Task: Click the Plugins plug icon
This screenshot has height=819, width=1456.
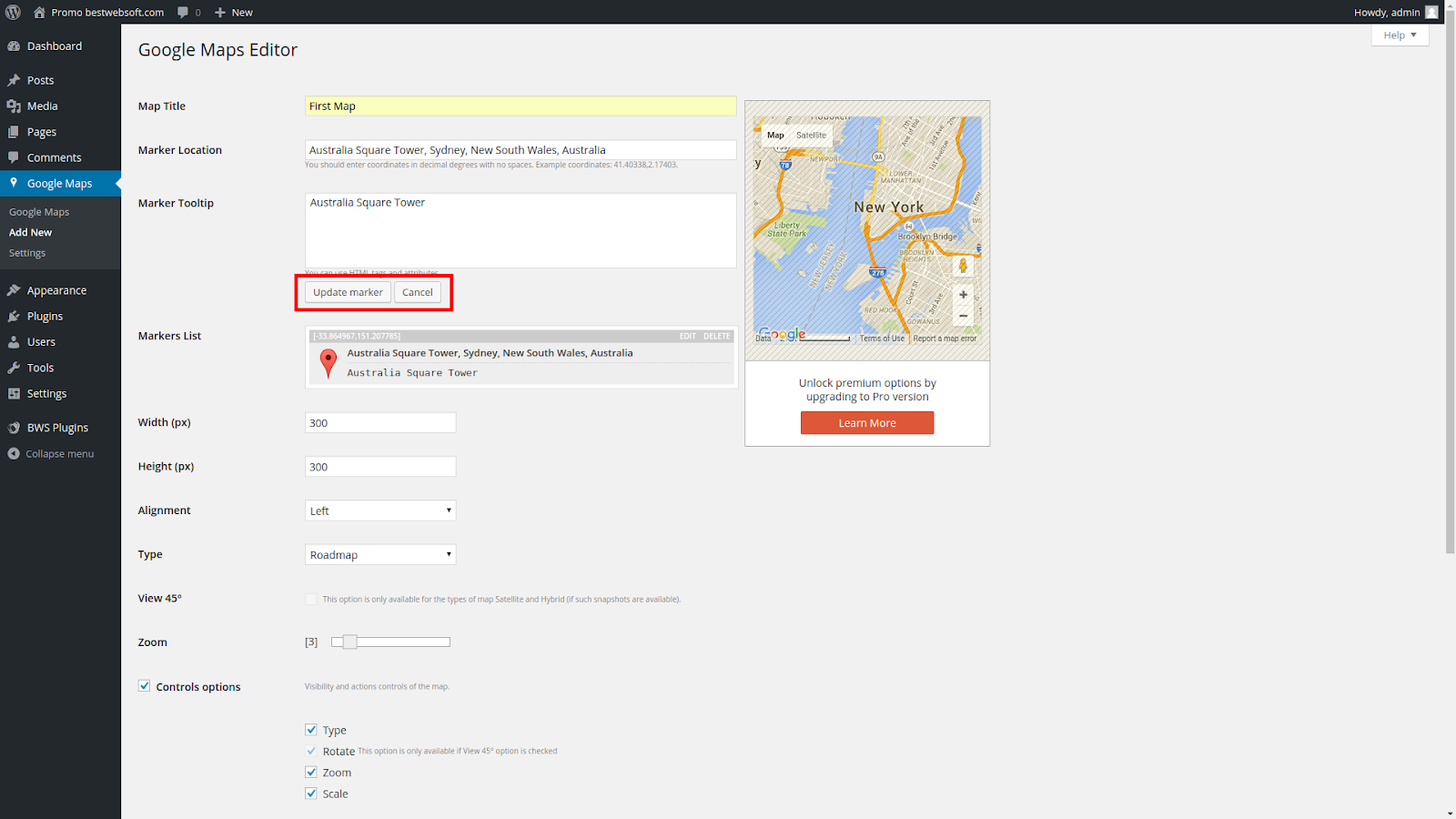Action: 14,317
